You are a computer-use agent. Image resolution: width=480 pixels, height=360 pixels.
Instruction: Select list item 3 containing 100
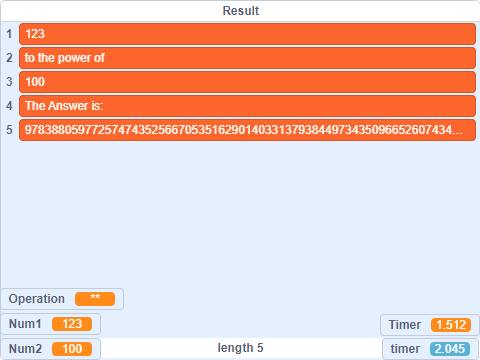coord(247,82)
